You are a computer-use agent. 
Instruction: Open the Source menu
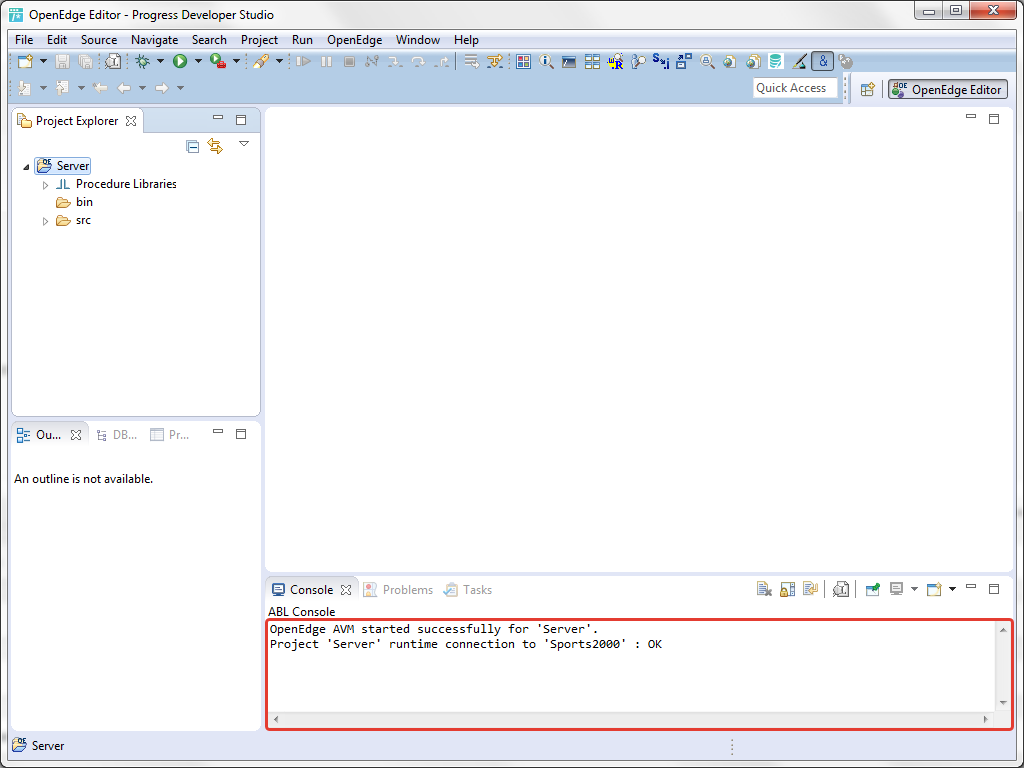[99, 40]
